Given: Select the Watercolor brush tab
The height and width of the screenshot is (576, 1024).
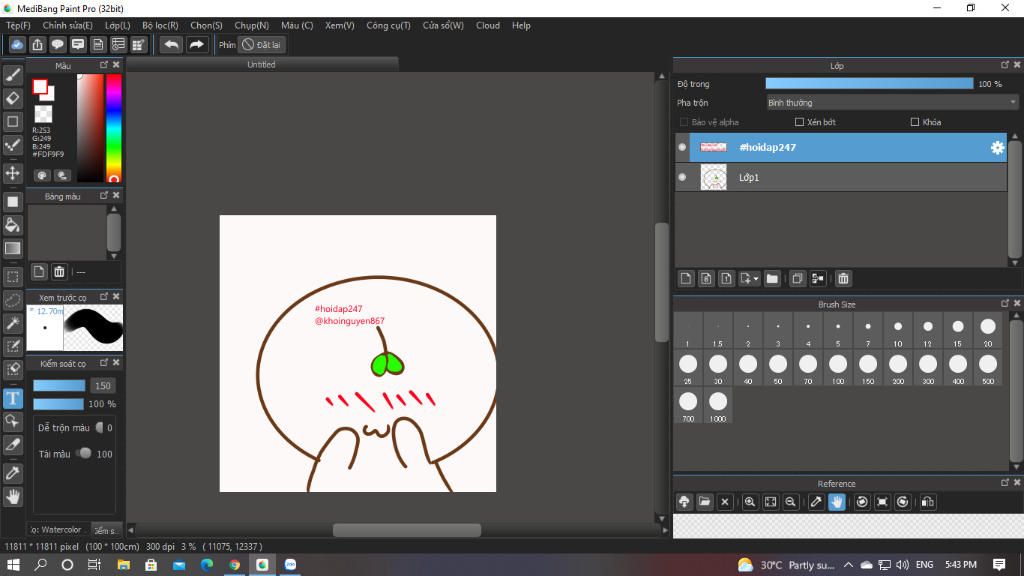Looking at the screenshot, I should (57, 530).
